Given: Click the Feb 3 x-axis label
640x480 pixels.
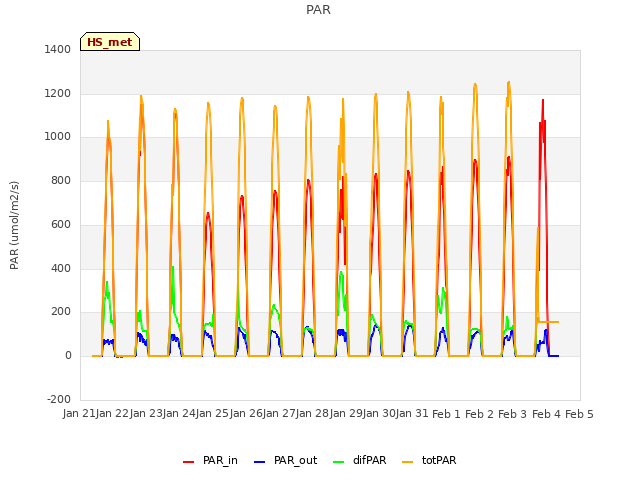Looking at the screenshot, I should point(513,414).
